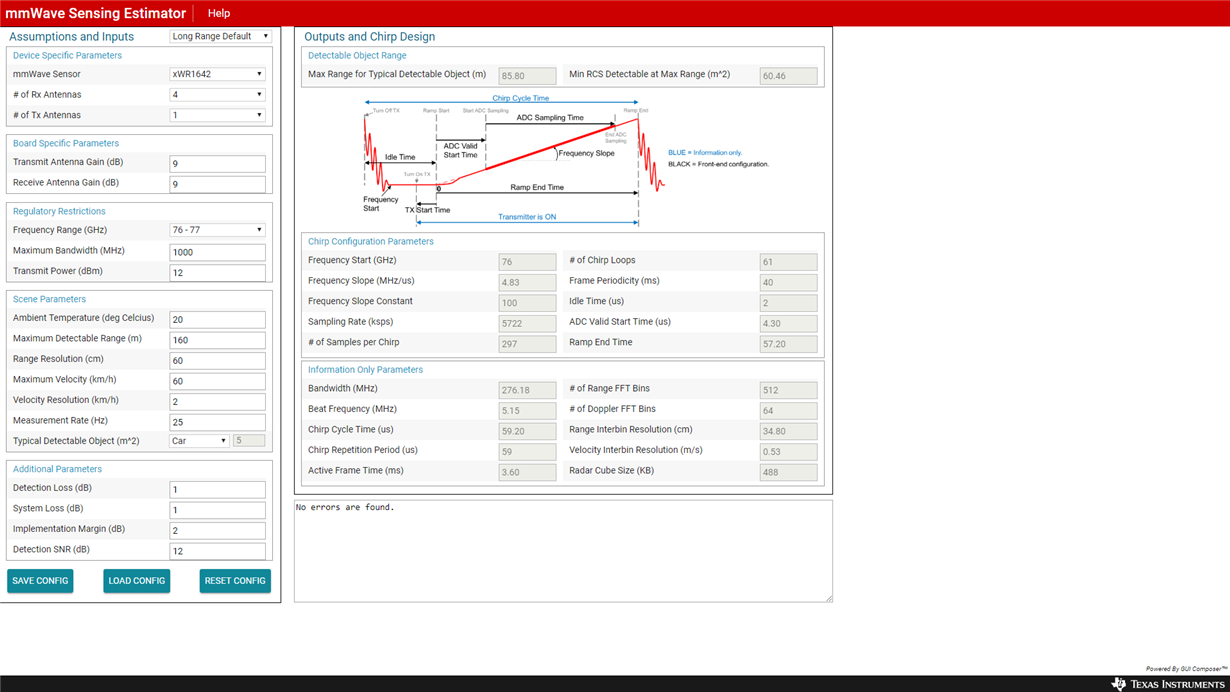
Task: Click the Frame Periodicity (ms) output field
Action: click(788, 283)
